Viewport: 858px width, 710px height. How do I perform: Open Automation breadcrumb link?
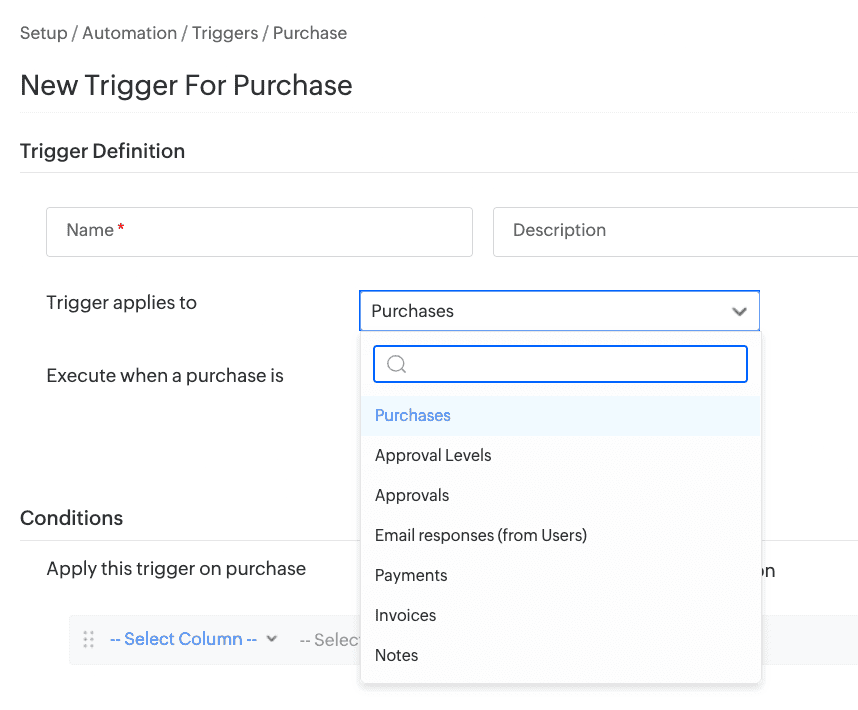pos(129,33)
